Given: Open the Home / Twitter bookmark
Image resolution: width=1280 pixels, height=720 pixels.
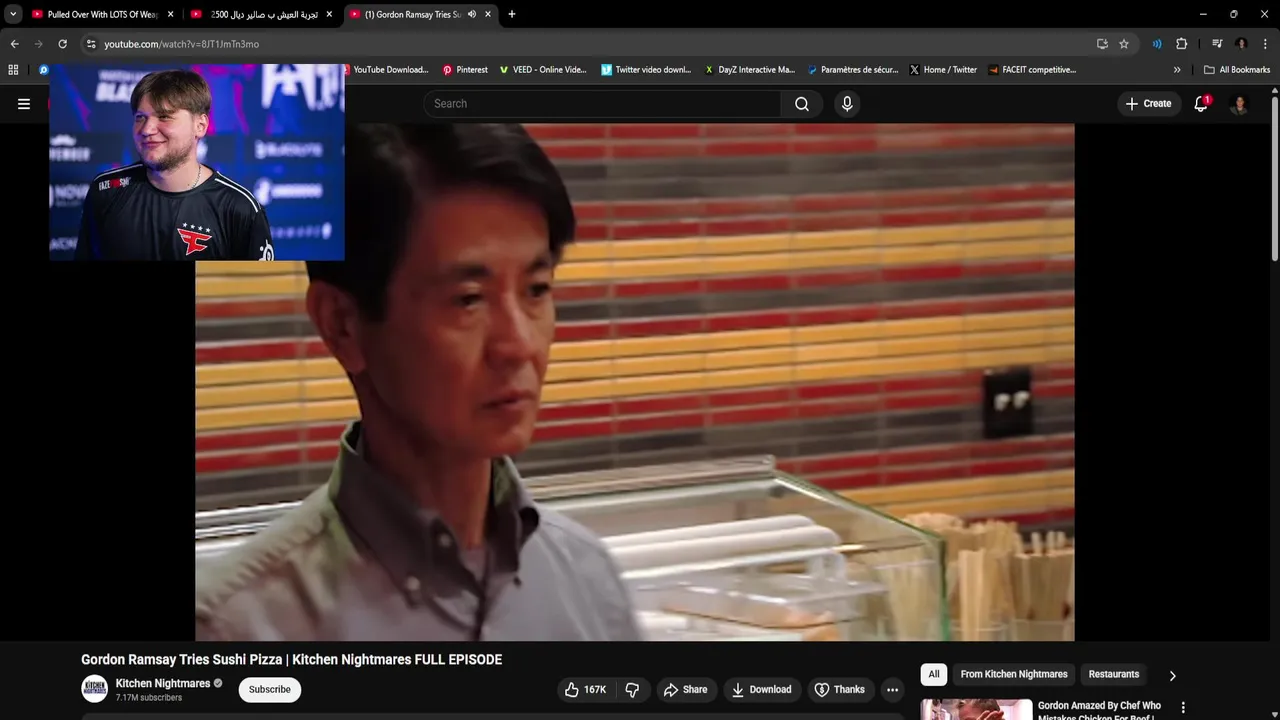Looking at the screenshot, I should pos(943,70).
